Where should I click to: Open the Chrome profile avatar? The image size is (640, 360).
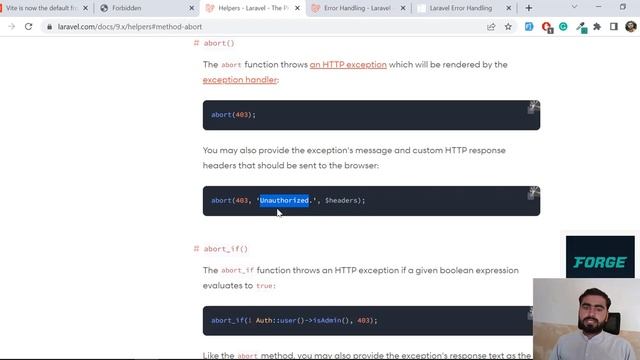(x=631, y=27)
